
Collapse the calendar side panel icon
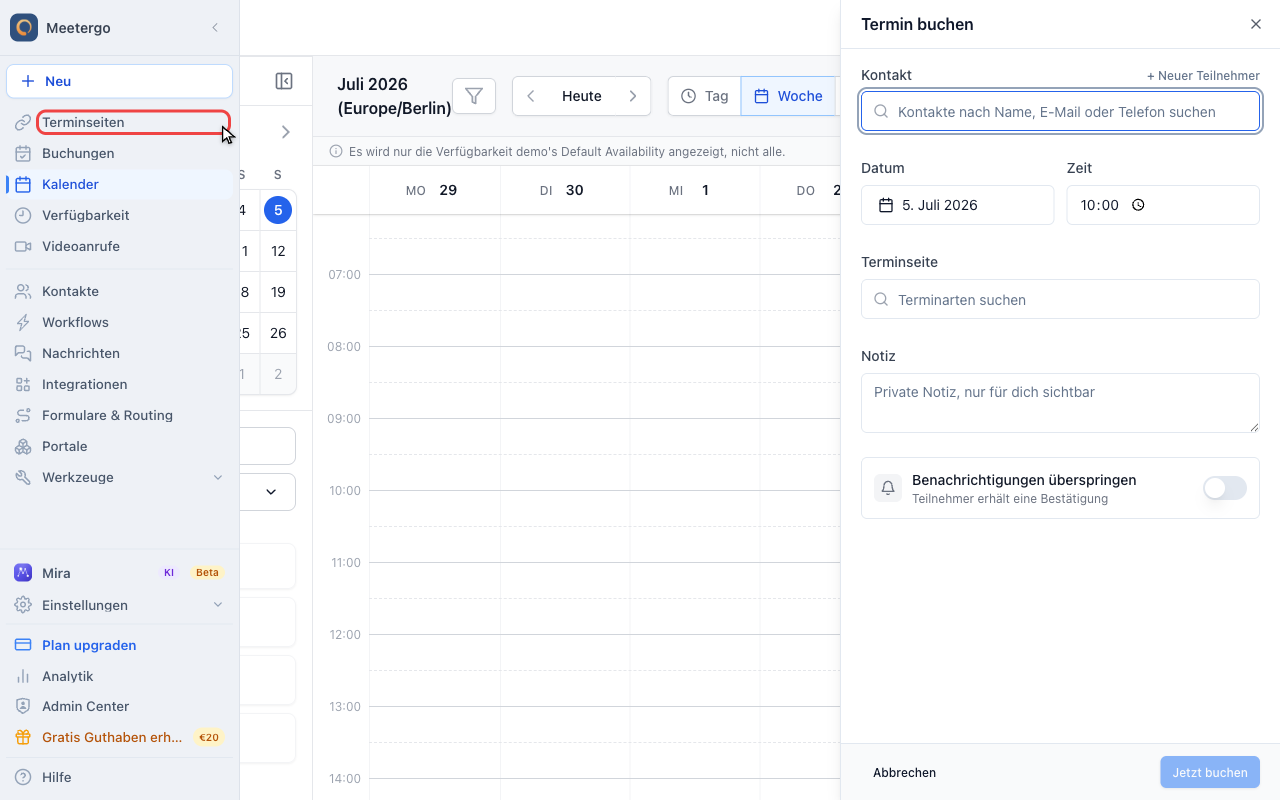pyautogui.click(x=284, y=81)
